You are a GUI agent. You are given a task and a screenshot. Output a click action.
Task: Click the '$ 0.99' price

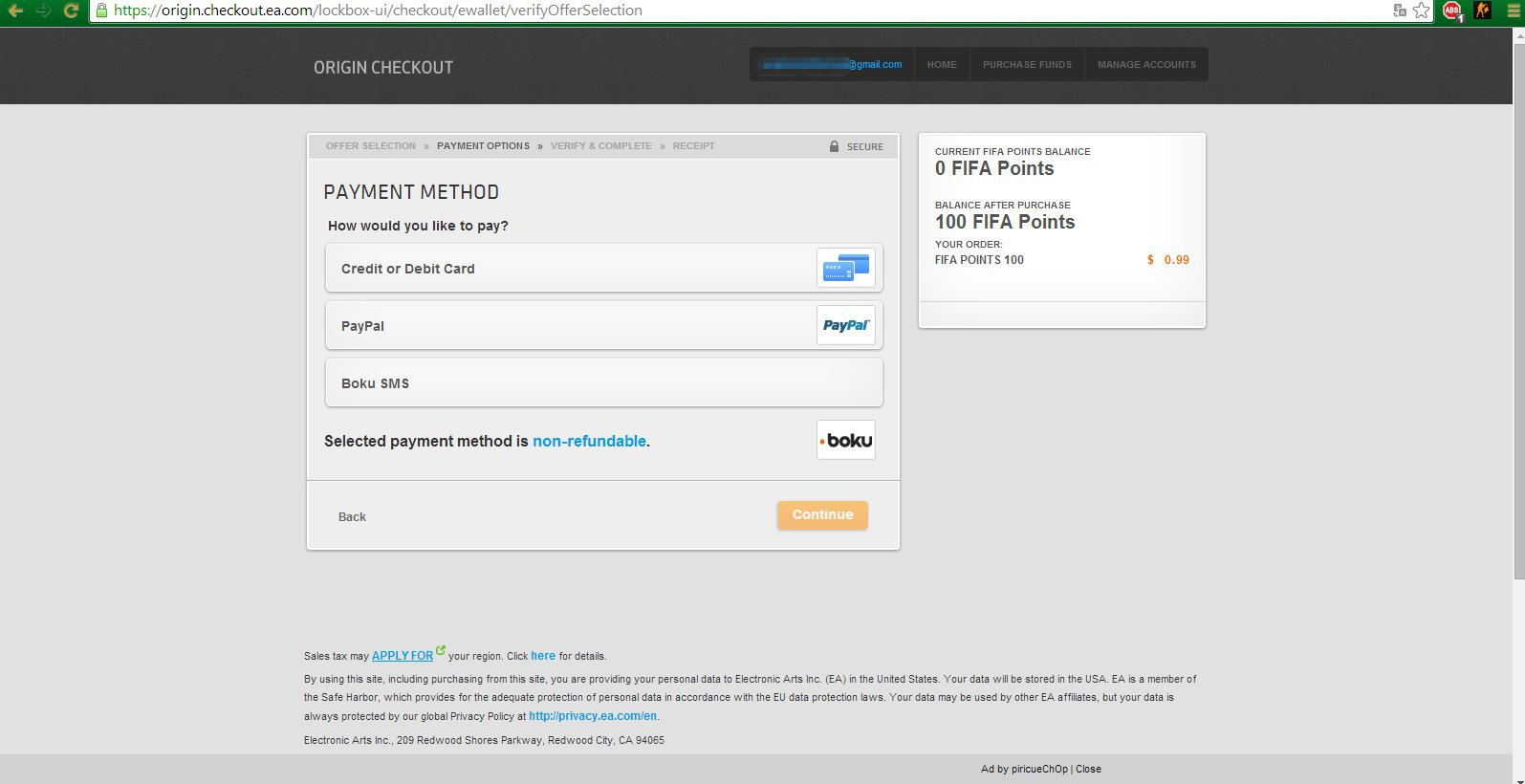coord(1168,260)
